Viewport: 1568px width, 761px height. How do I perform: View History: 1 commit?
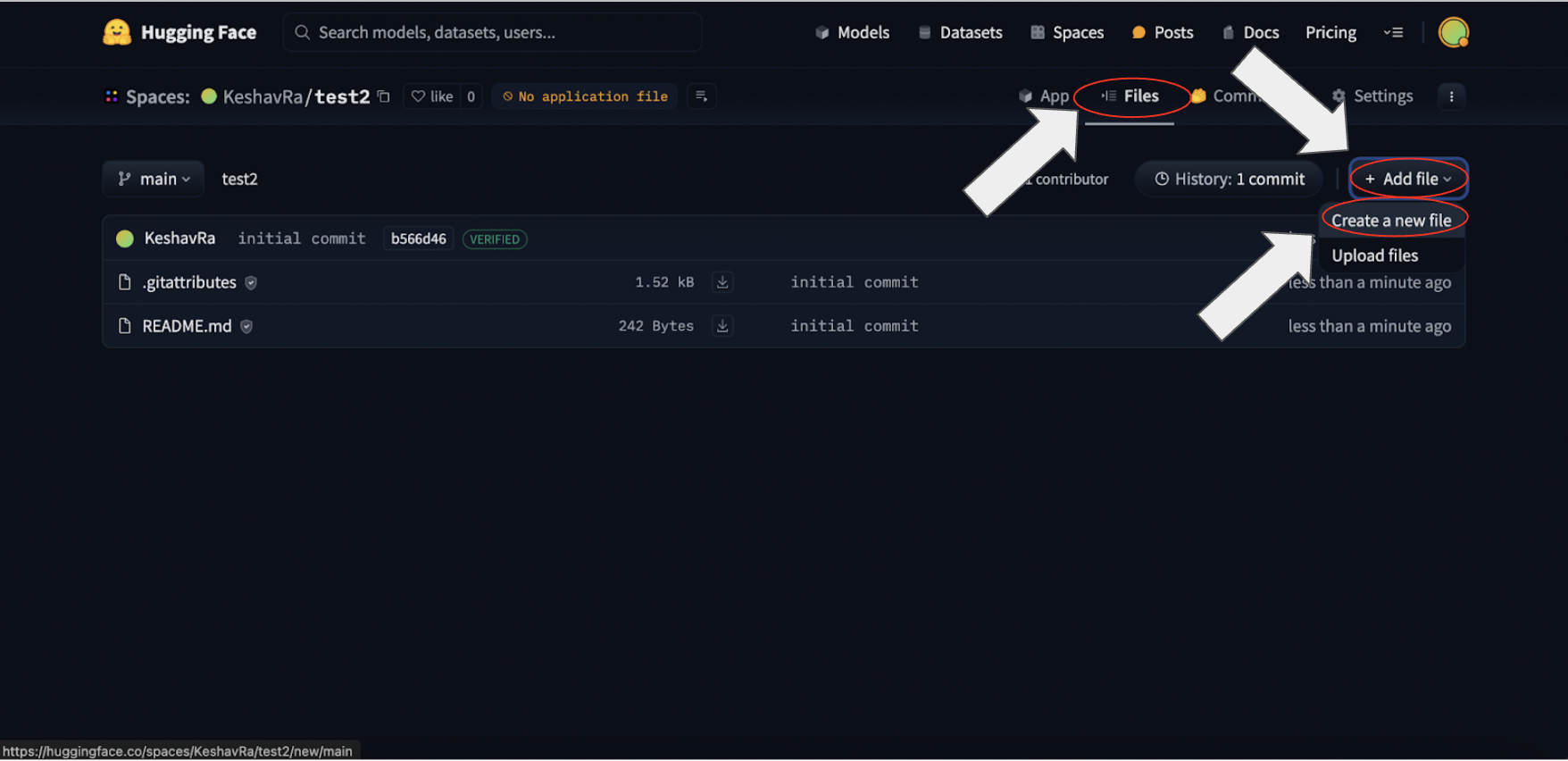pos(1229,179)
